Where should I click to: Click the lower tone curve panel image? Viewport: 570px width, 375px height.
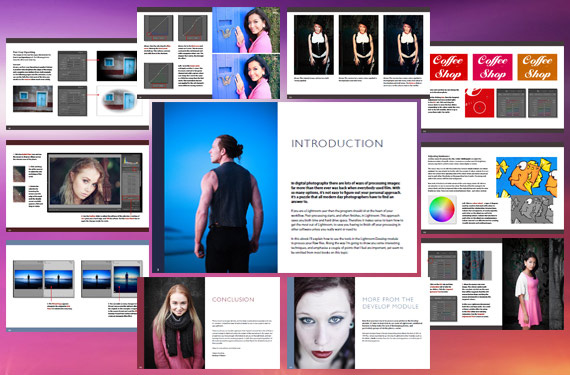click(x=158, y=76)
